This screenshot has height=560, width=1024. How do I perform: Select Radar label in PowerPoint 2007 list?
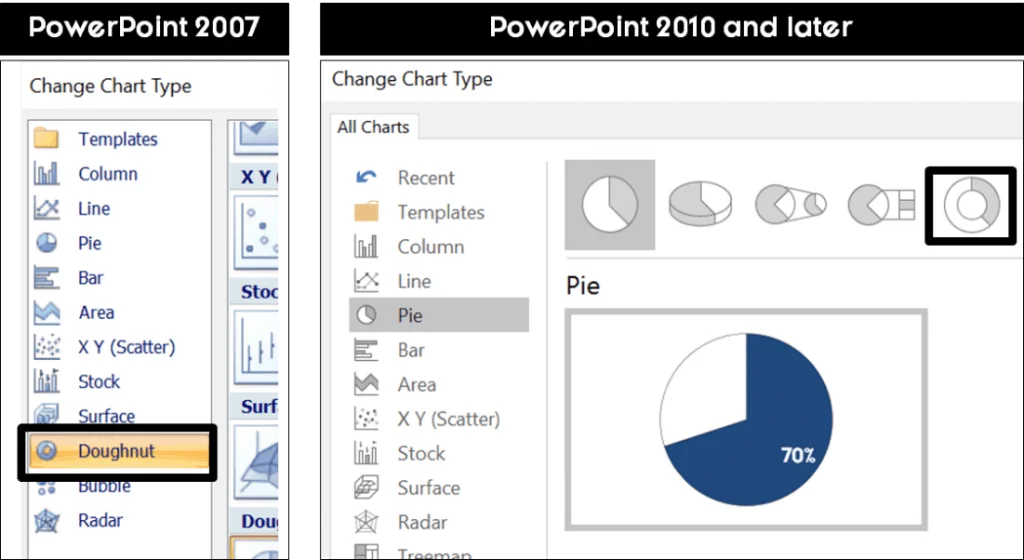pyautogui.click(x=100, y=520)
